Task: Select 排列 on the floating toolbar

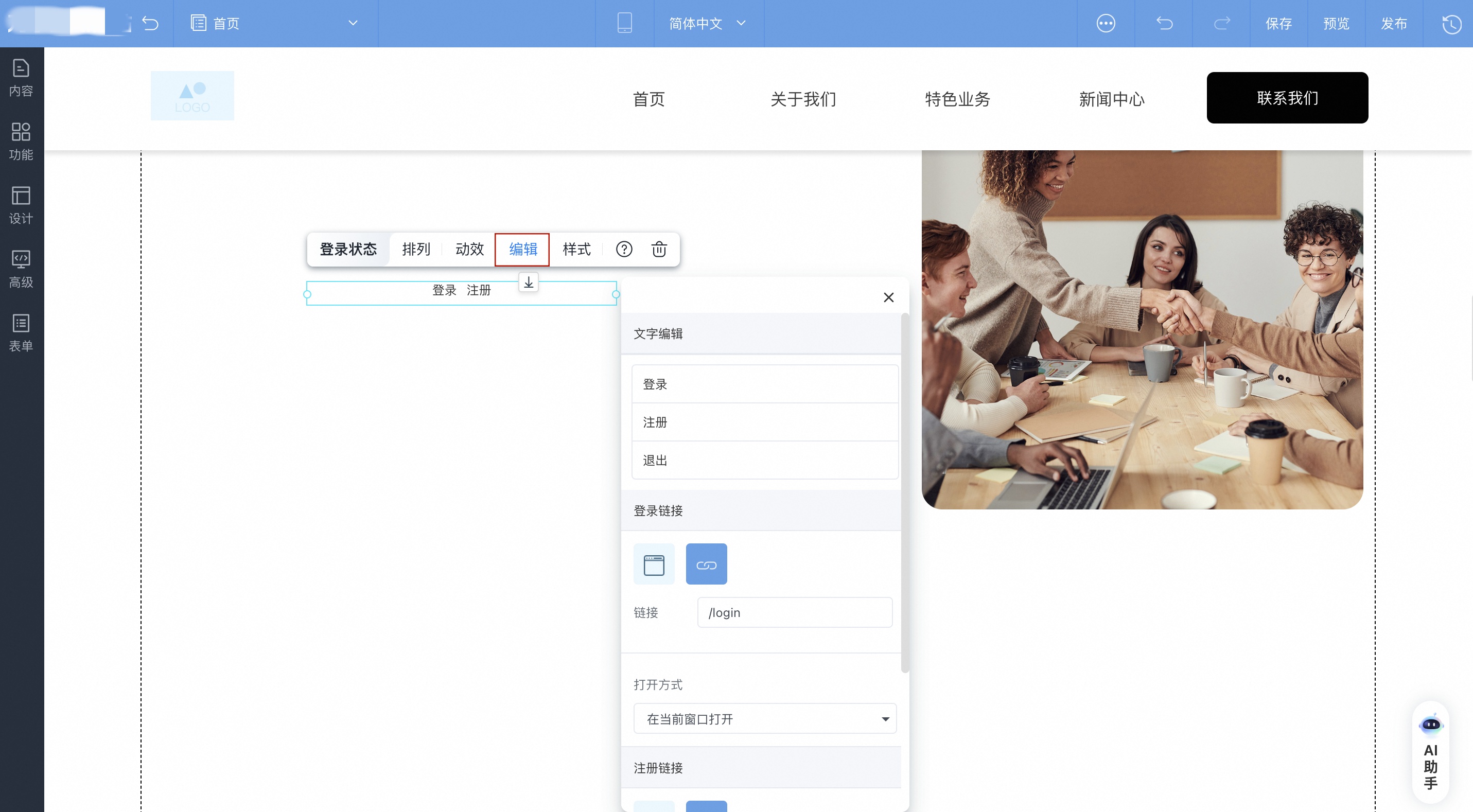Action: coord(416,250)
